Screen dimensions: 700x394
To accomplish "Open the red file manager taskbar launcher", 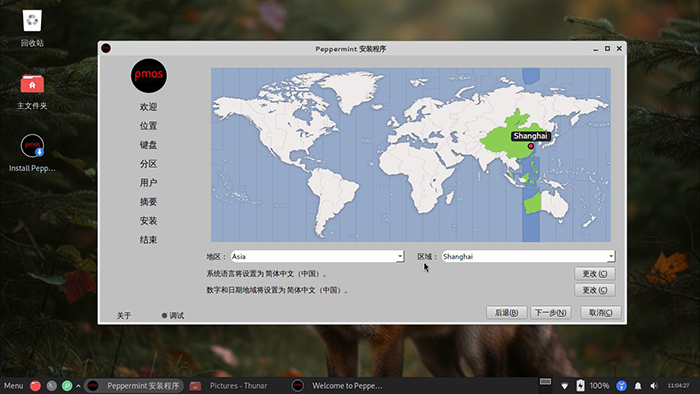I will [x=35, y=386].
